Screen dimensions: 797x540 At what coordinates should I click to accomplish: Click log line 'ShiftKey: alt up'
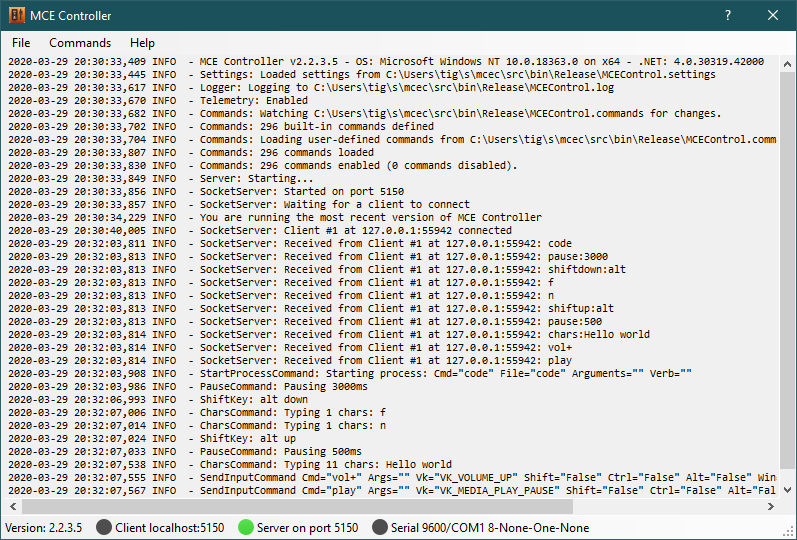tap(152, 439)
